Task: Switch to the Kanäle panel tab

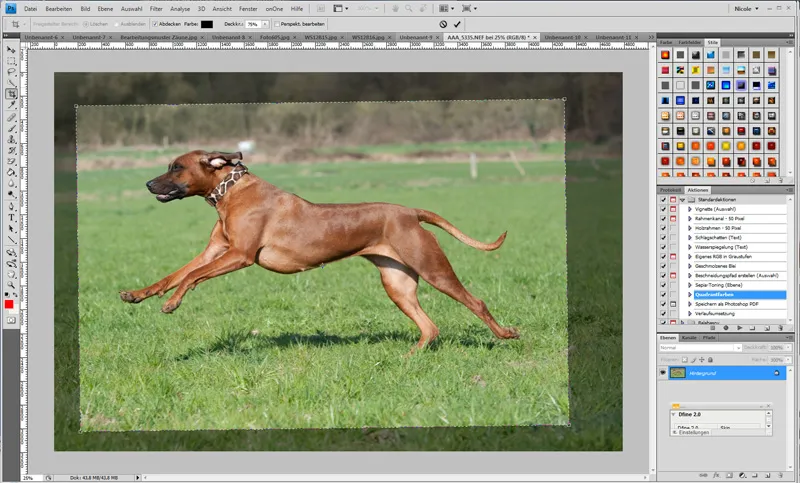Action: 689,338
